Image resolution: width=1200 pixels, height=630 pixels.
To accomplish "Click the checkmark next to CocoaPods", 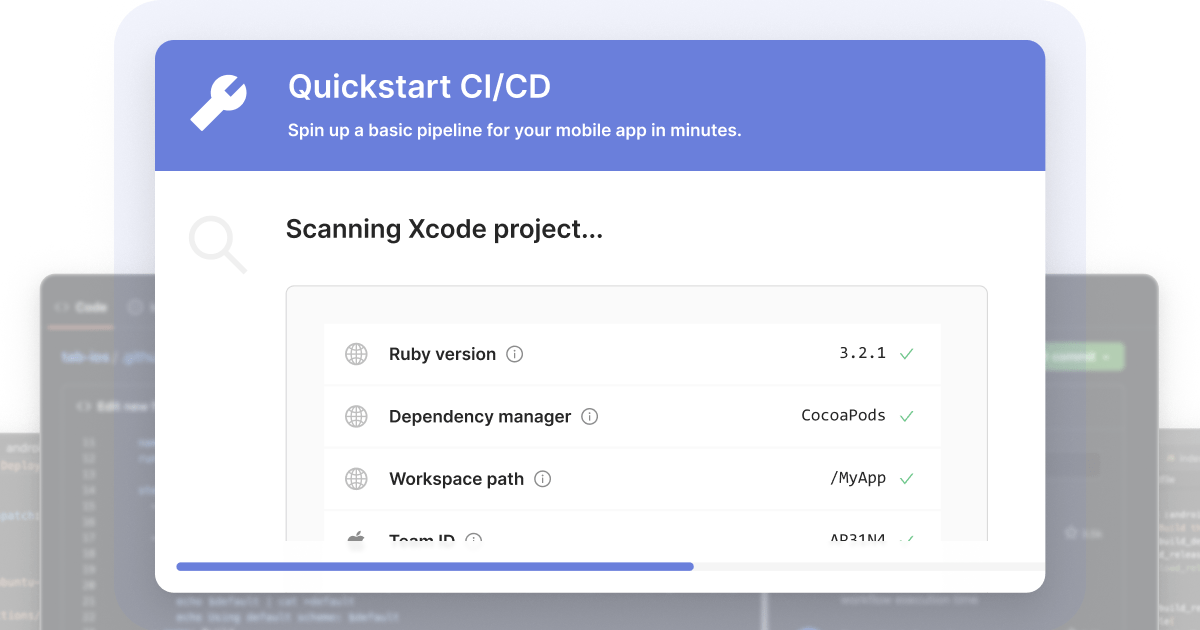I will point(907,416).
